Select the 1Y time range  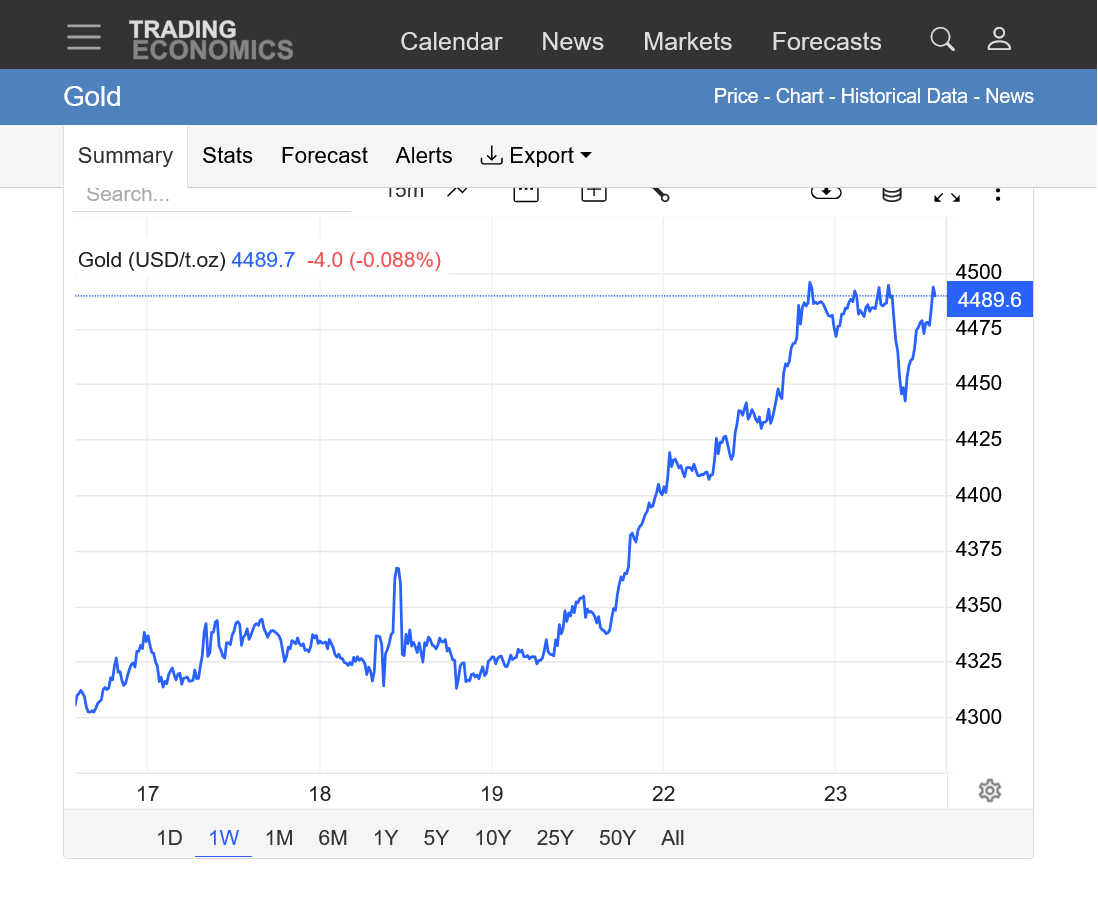(x=385, y=838)
